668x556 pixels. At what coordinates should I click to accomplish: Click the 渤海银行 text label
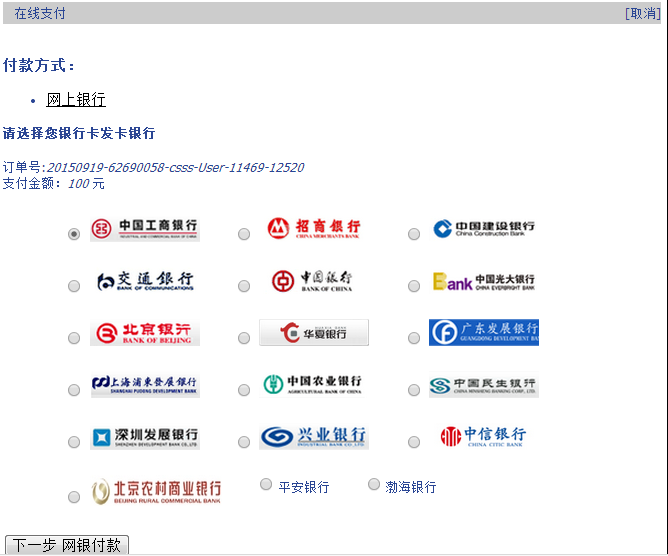(411, 487)
